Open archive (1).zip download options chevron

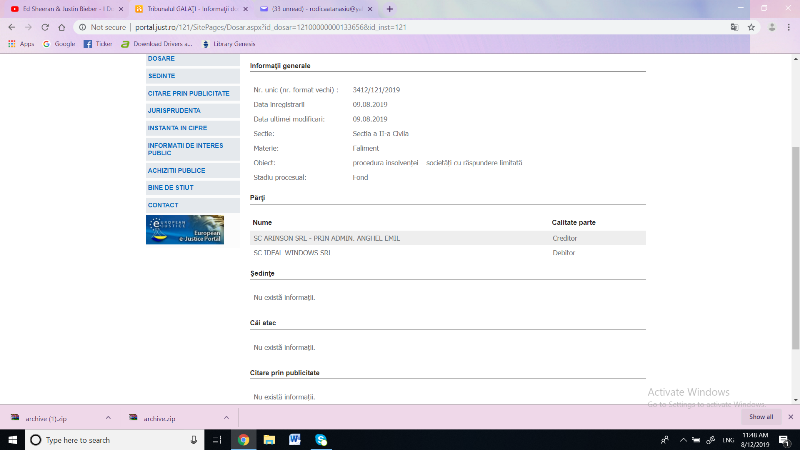108,418
